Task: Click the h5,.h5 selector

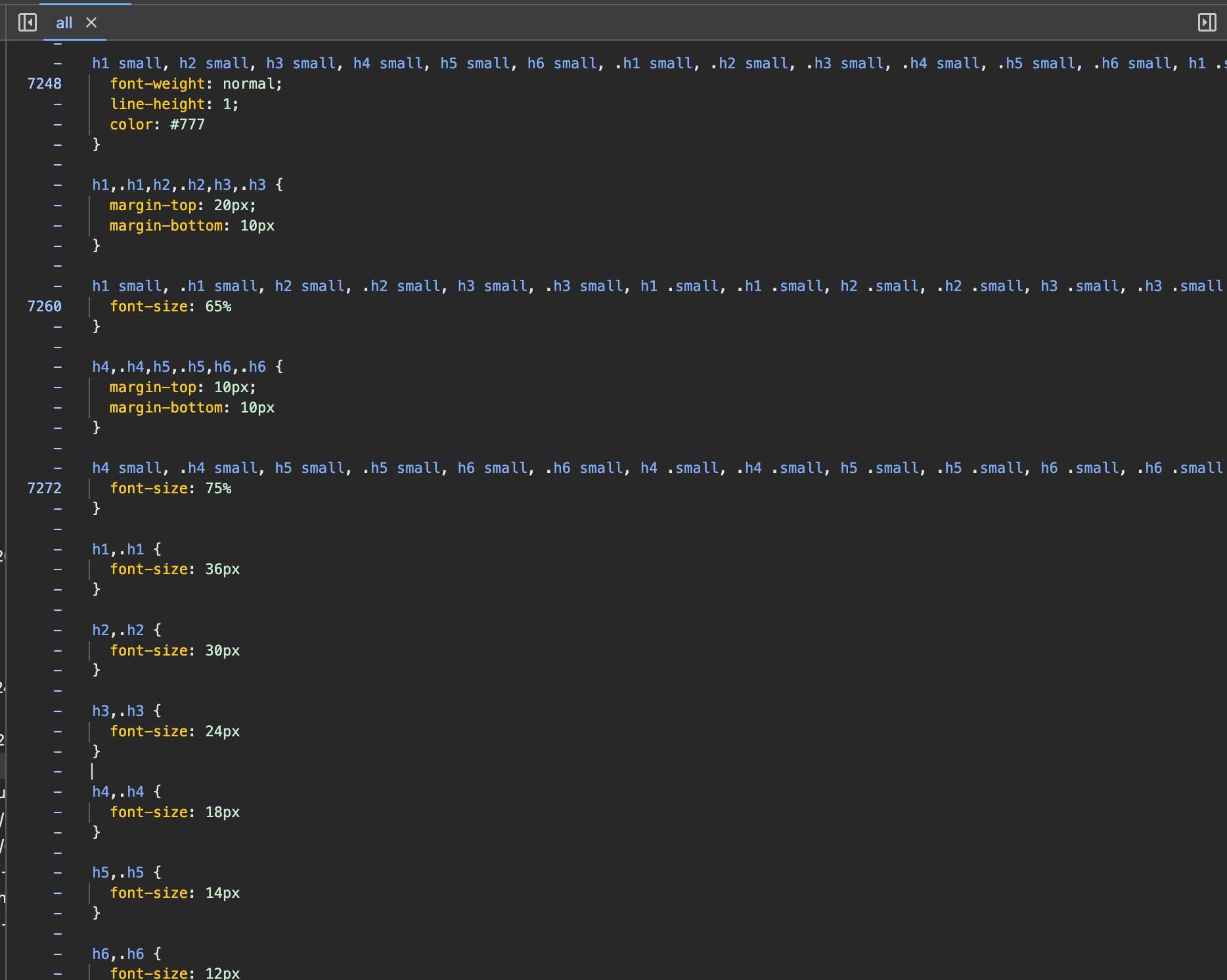Action: [x=118, y=873]
